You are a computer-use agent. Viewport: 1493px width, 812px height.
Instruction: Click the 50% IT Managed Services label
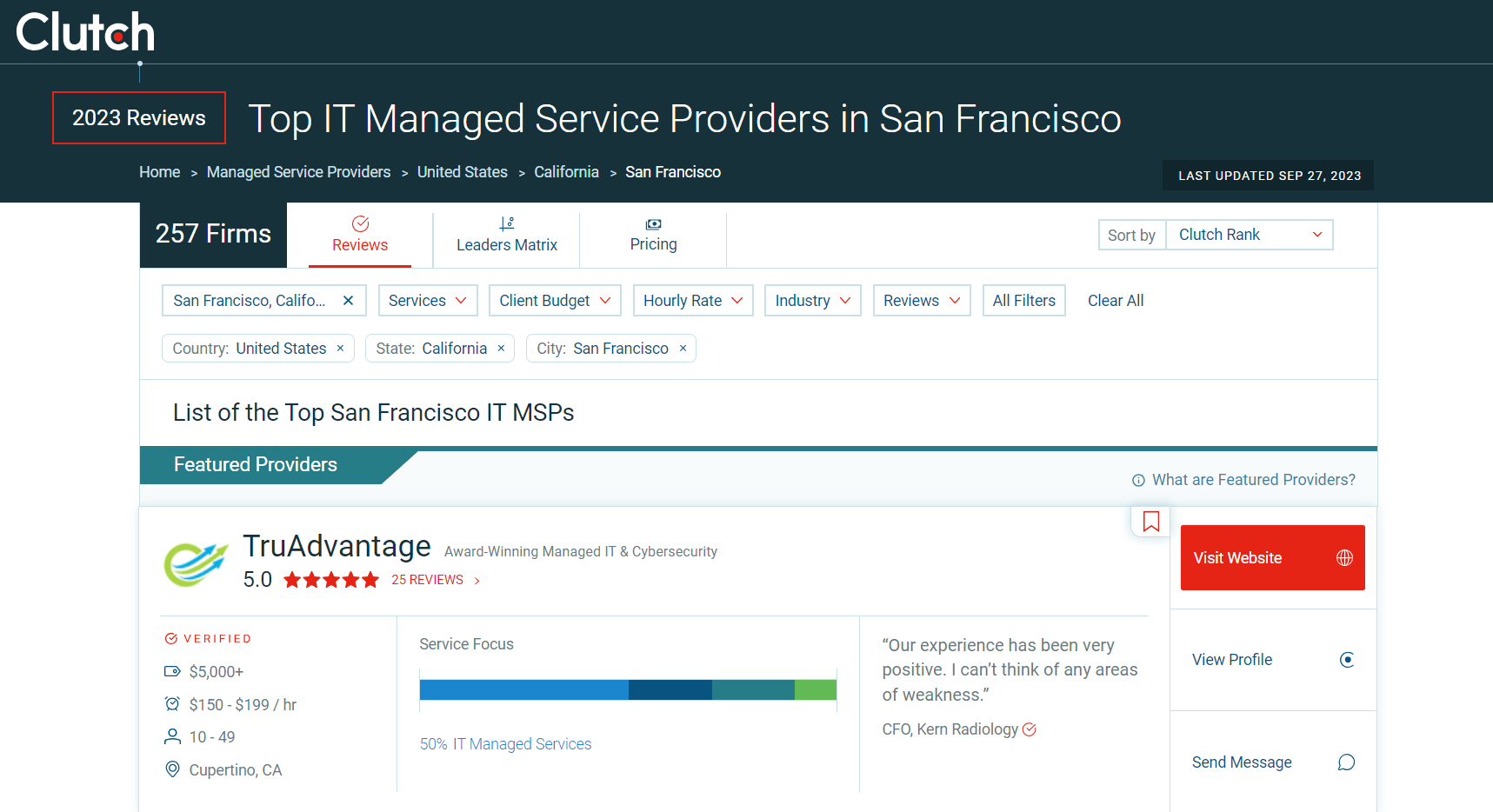[x=505, y=744]
